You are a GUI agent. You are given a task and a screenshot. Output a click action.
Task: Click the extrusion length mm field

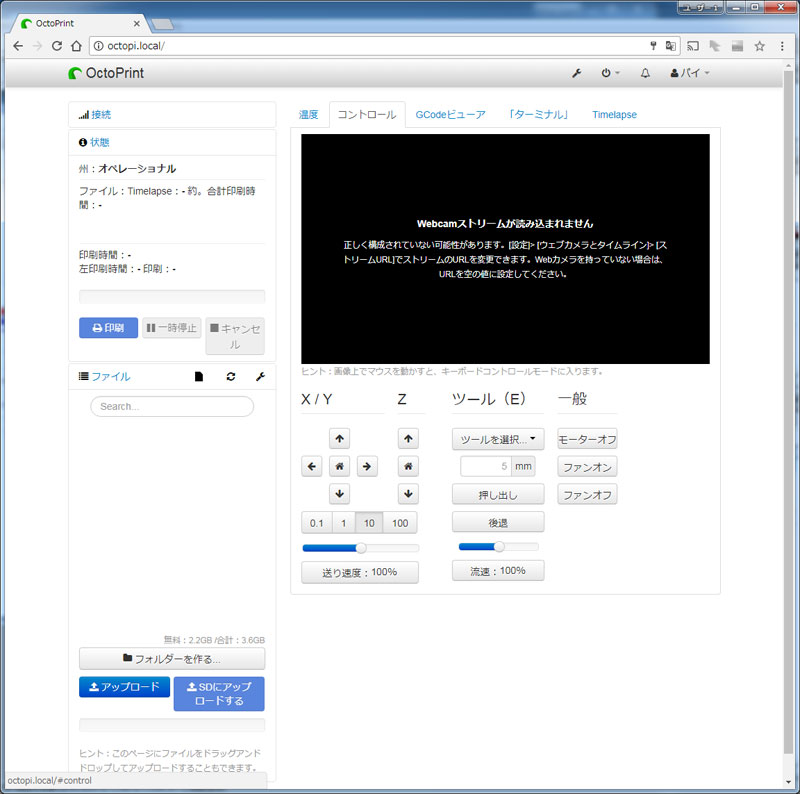tap(485, 466)
